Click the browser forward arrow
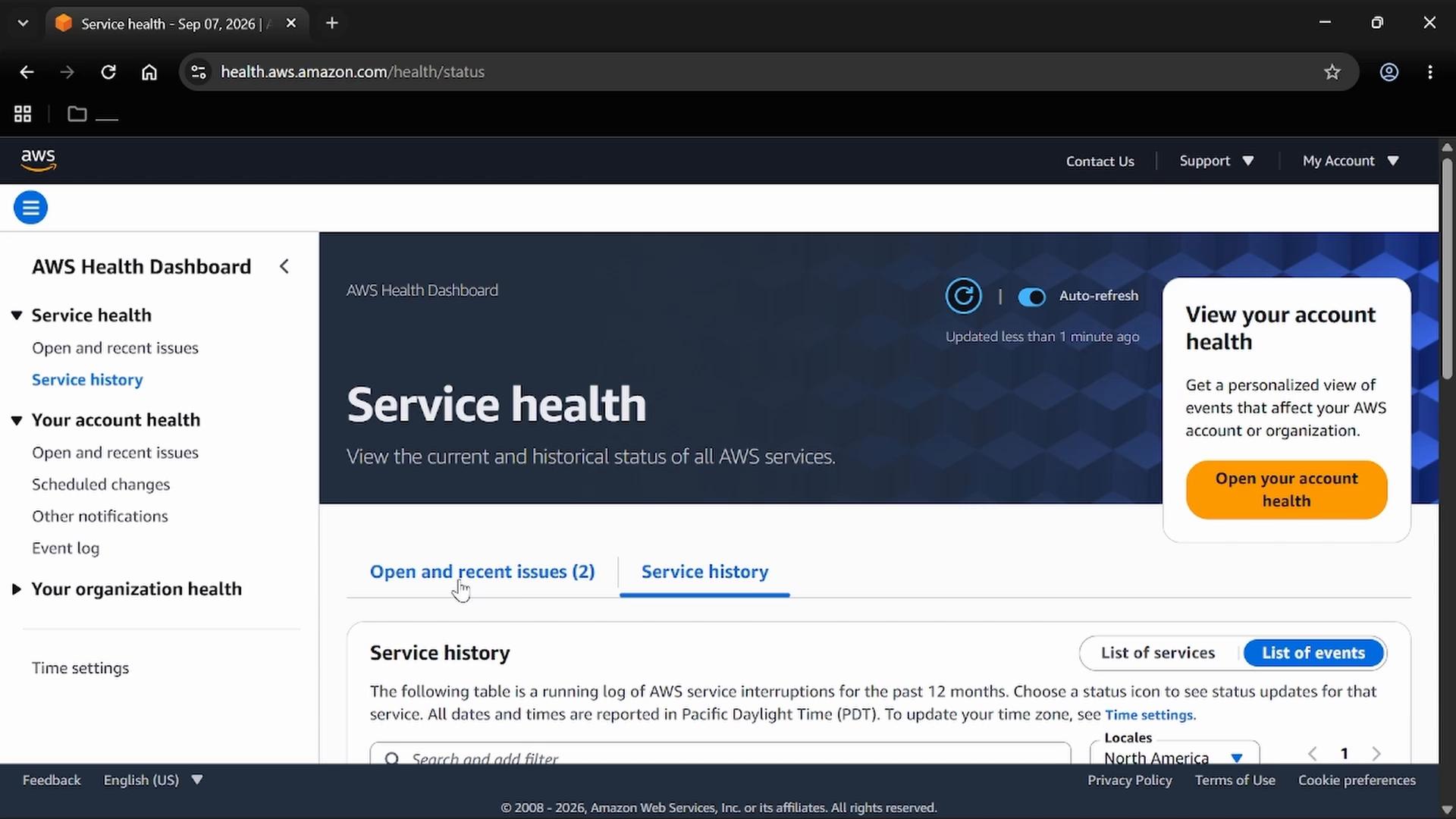 click(x=67, y=72)
